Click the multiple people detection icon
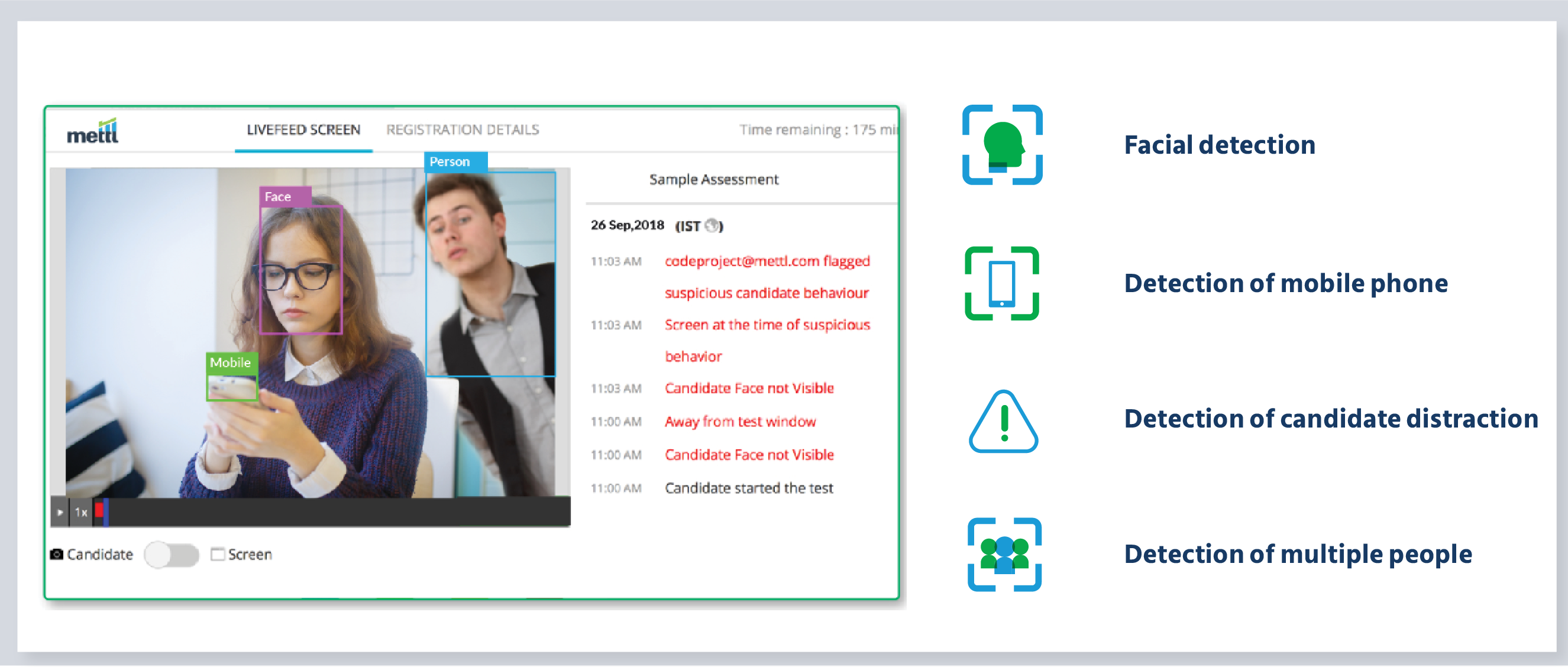 coord(1004,555)
